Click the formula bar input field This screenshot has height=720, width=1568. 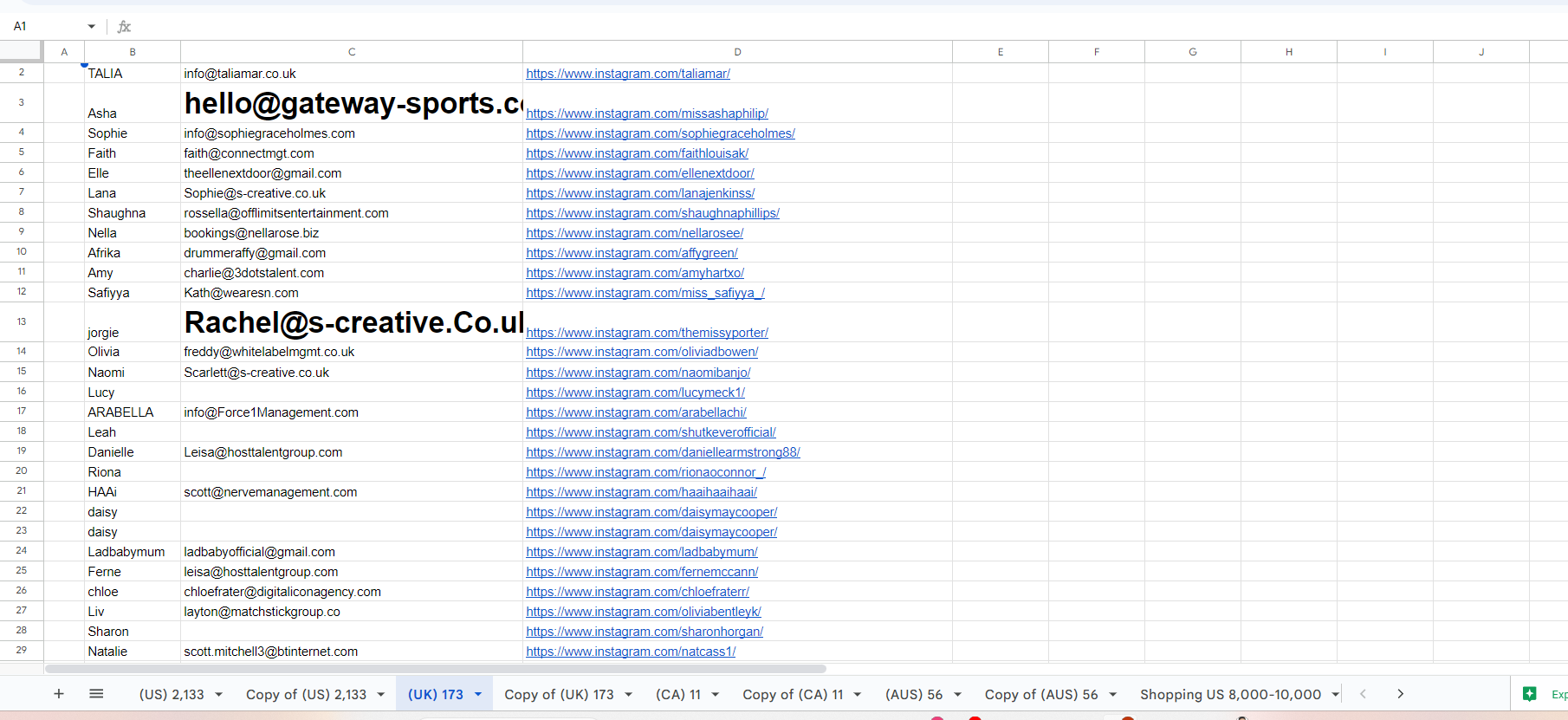[x=849, y=27]
